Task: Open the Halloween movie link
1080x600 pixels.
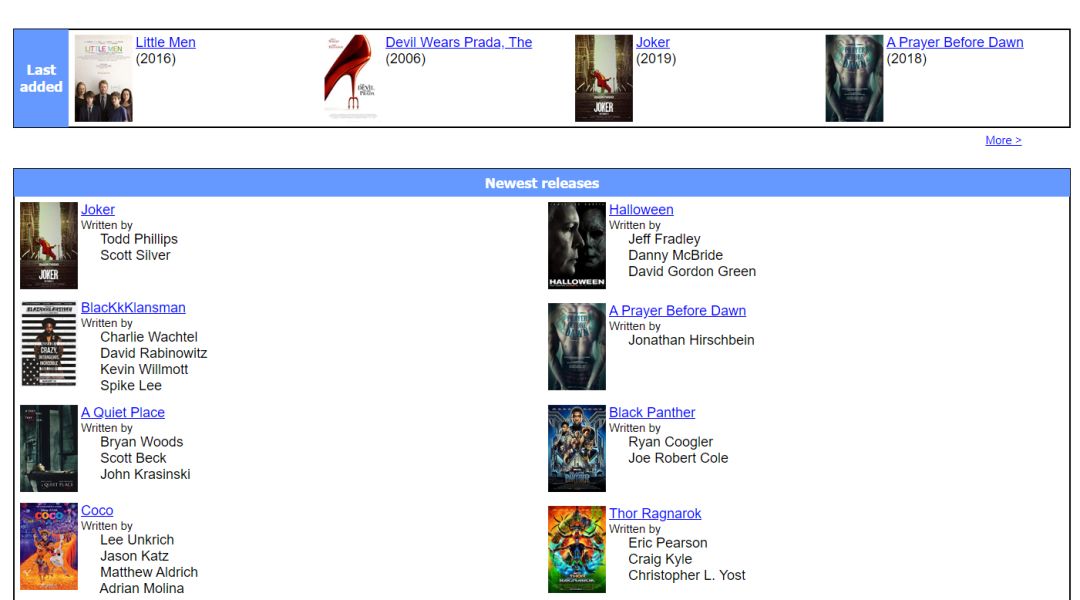Action: click(641, 209)
